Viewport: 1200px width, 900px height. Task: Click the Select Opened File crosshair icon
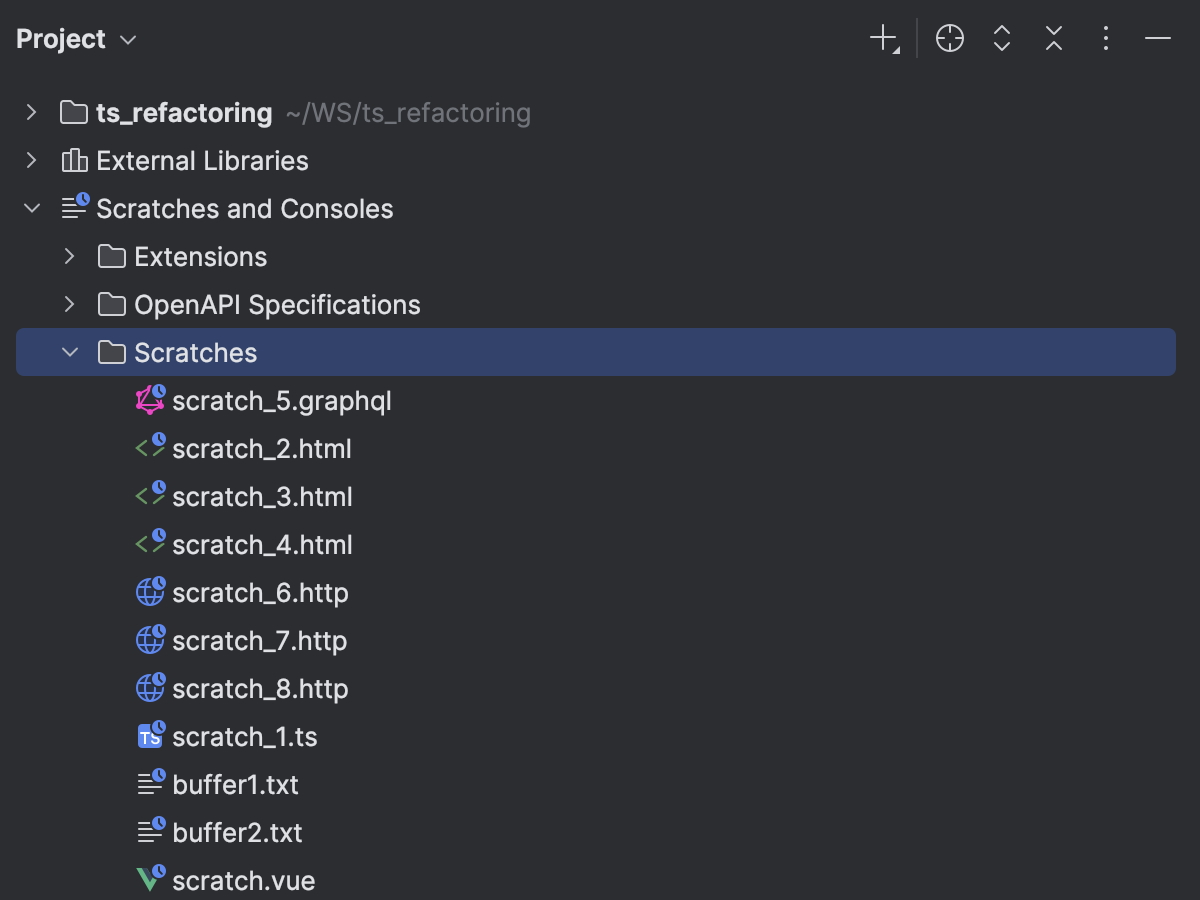(x=950, y=39)
